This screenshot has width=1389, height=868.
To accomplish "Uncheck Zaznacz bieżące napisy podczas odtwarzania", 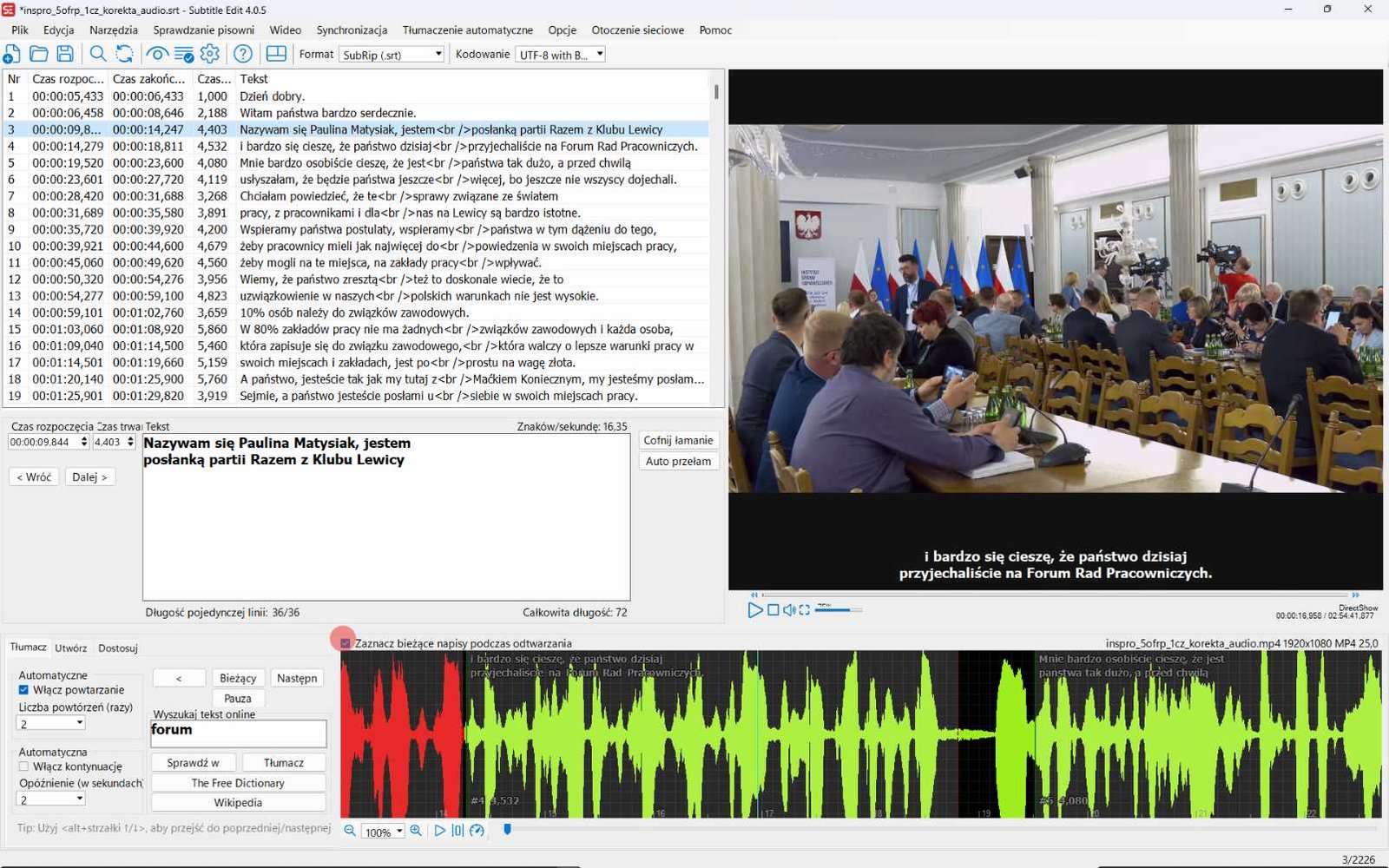I will (346, 643).
